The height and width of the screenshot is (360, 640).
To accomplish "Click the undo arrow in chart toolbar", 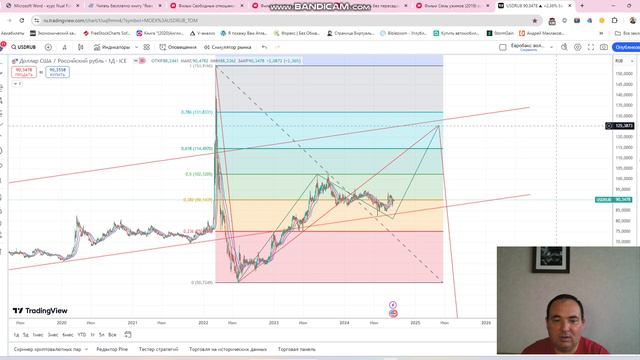I will pos(264,47).
